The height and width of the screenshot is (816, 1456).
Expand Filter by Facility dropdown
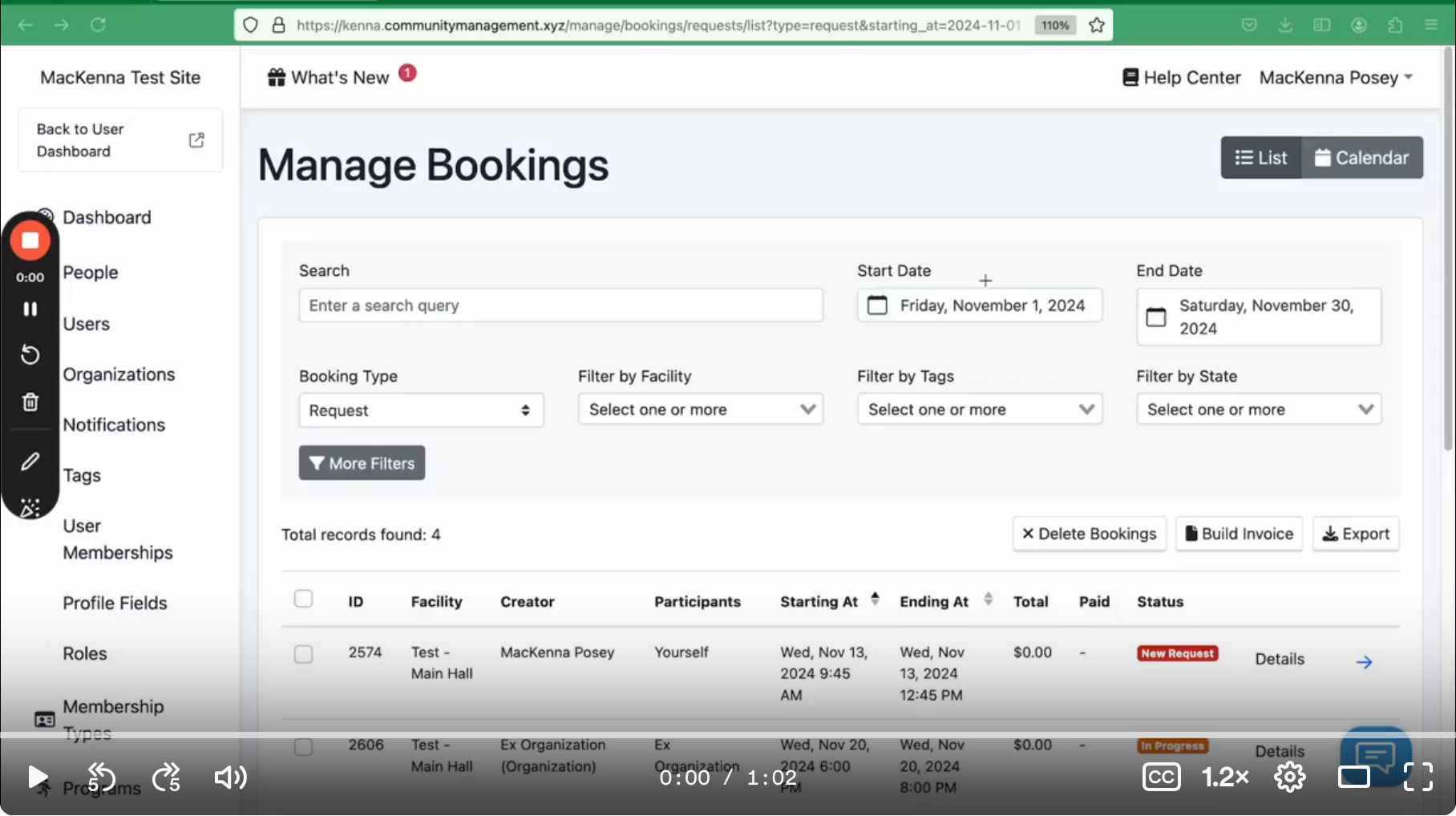point(700,410)
